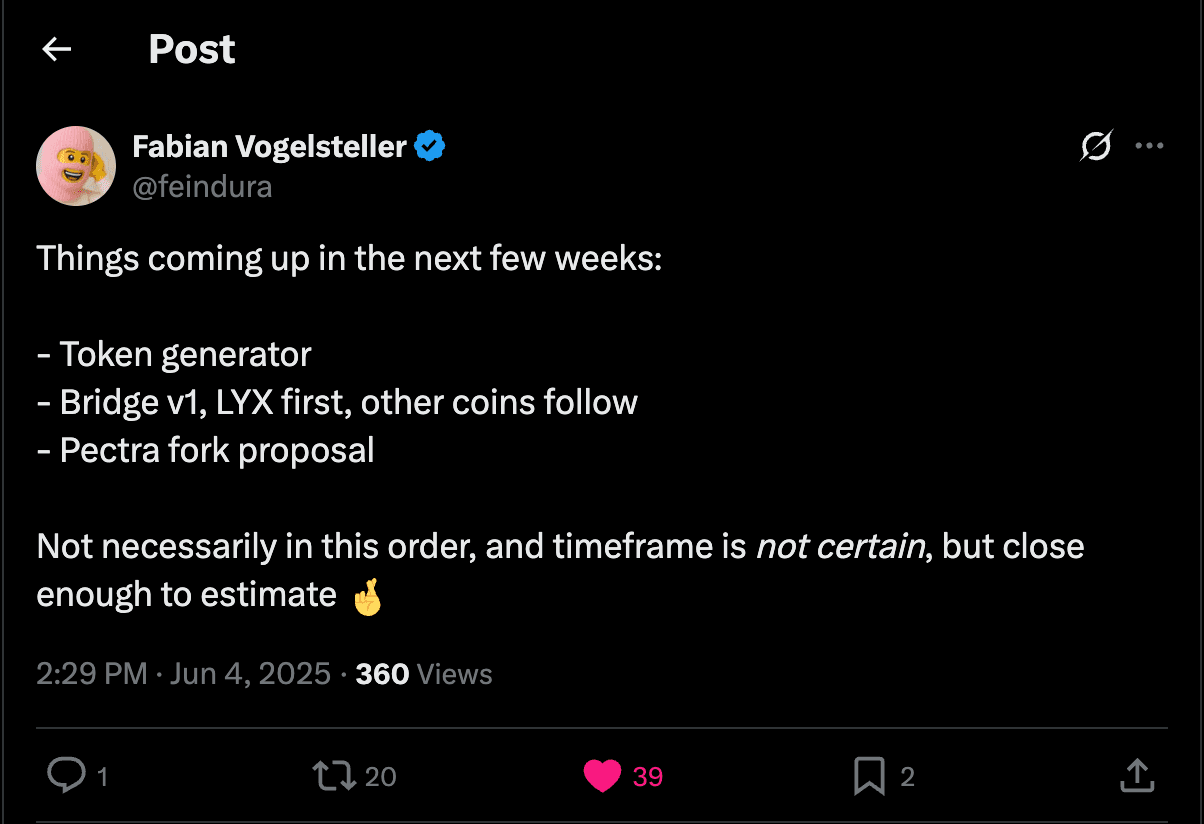Click the share upload icon
The height and width of the screenshot is (824, 1204).
pos(1136,776)
